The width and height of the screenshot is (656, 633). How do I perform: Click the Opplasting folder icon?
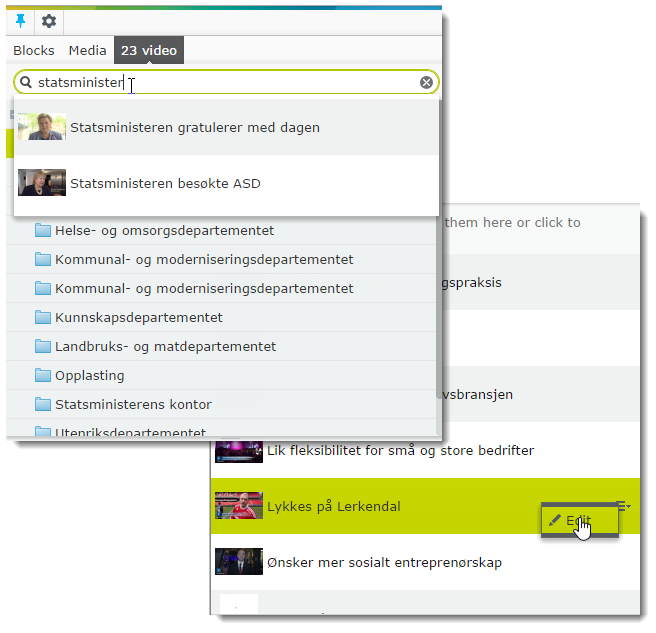42,376
